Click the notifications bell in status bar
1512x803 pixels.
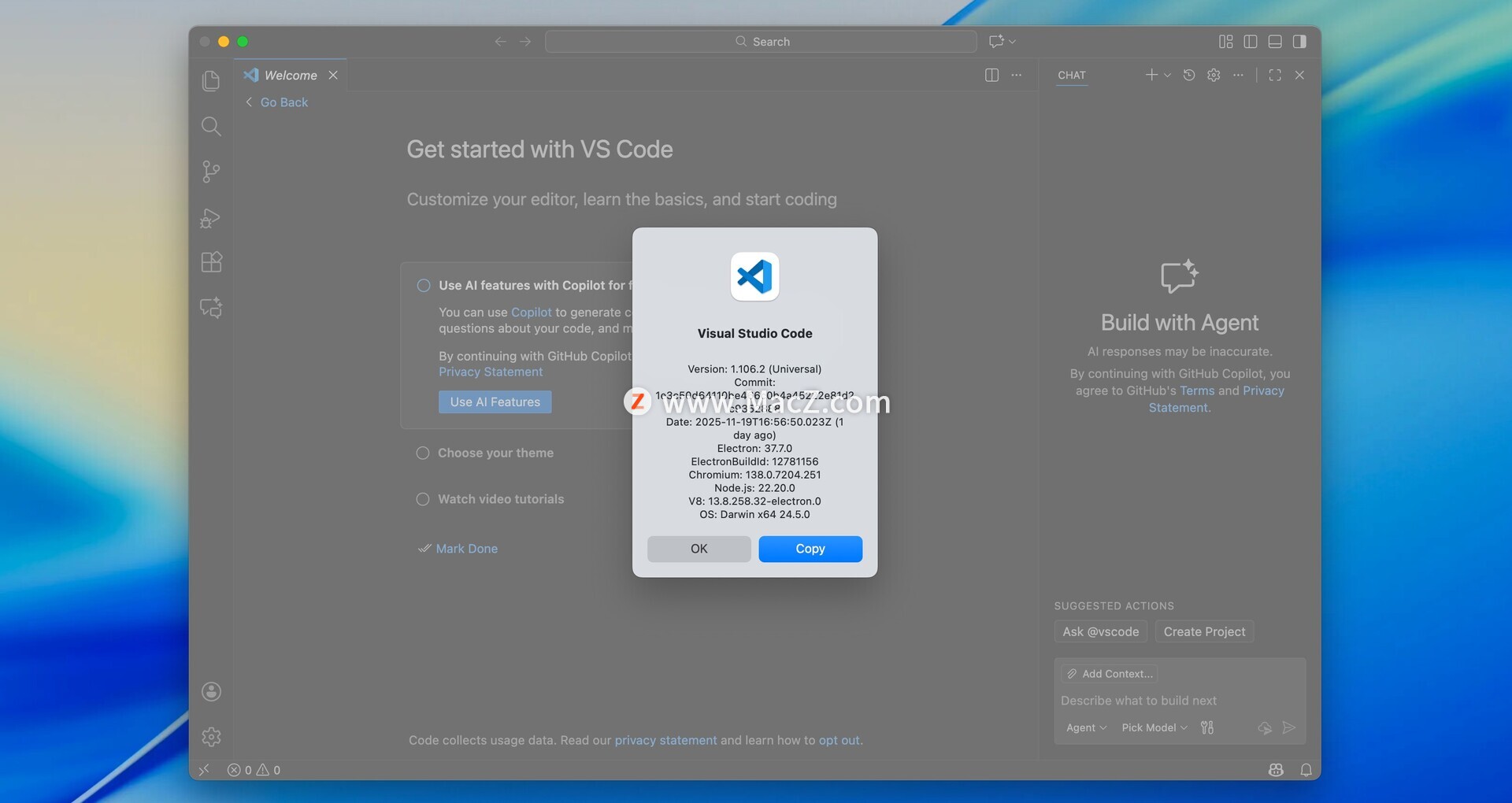click(1306, 770)
